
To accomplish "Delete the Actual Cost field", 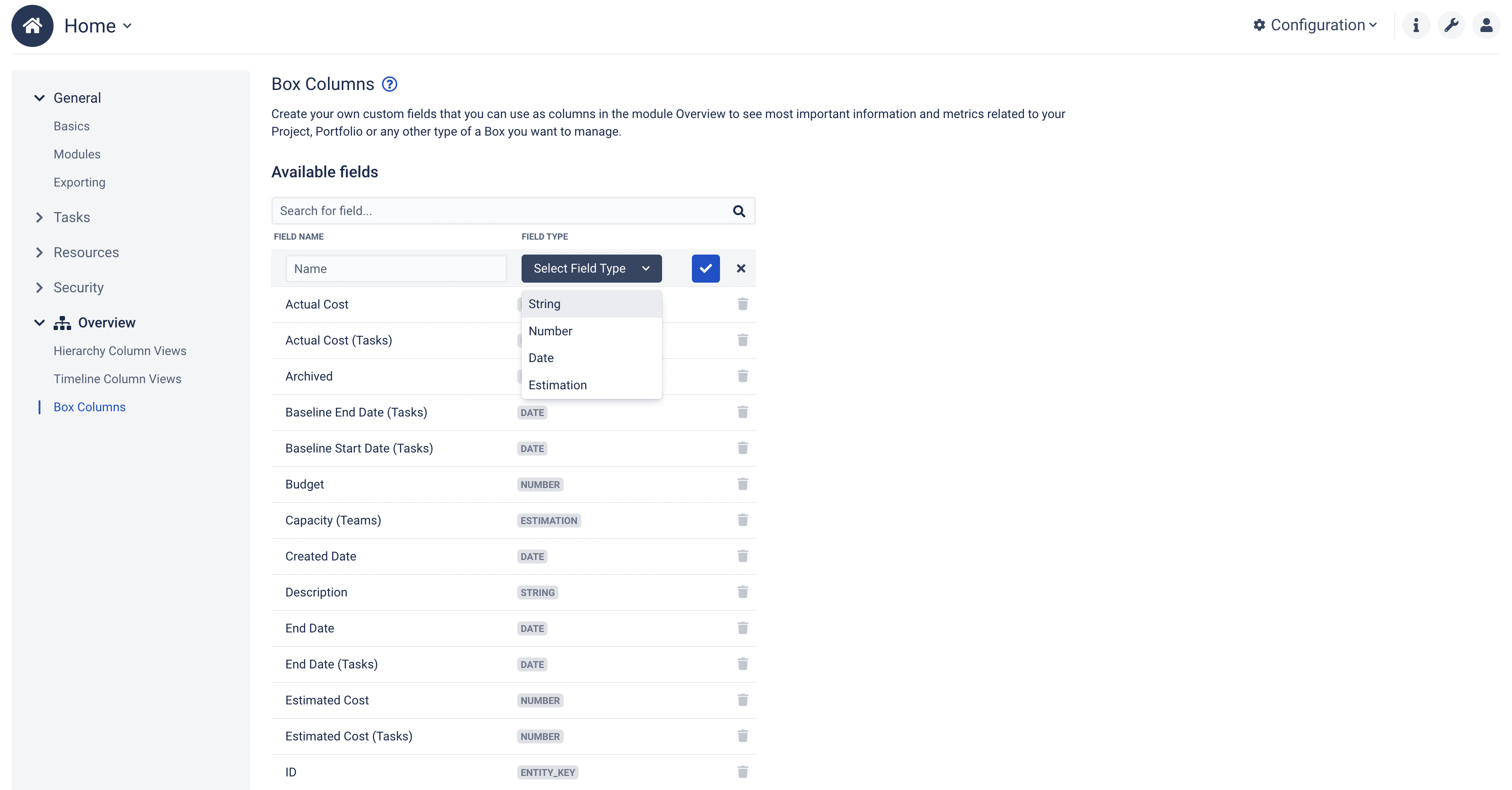I will click(742, 304).
